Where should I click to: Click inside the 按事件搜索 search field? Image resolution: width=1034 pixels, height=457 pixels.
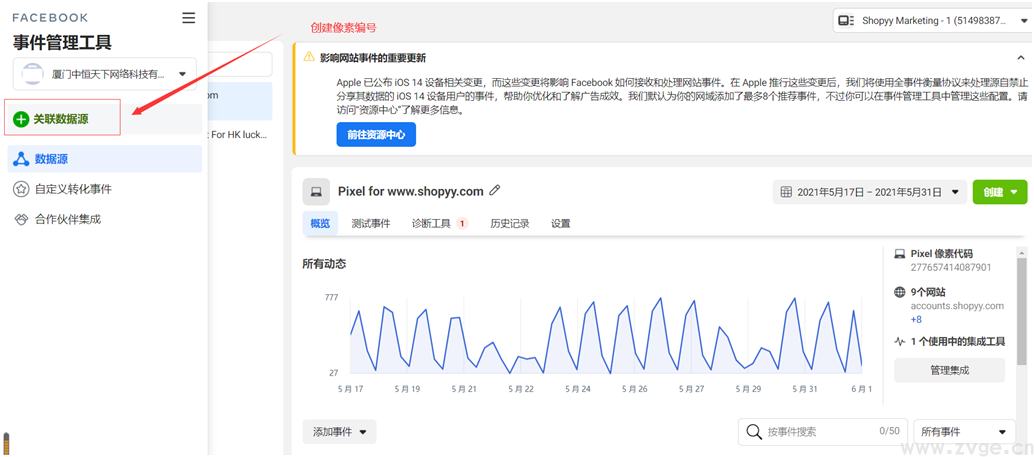(822, 432)
